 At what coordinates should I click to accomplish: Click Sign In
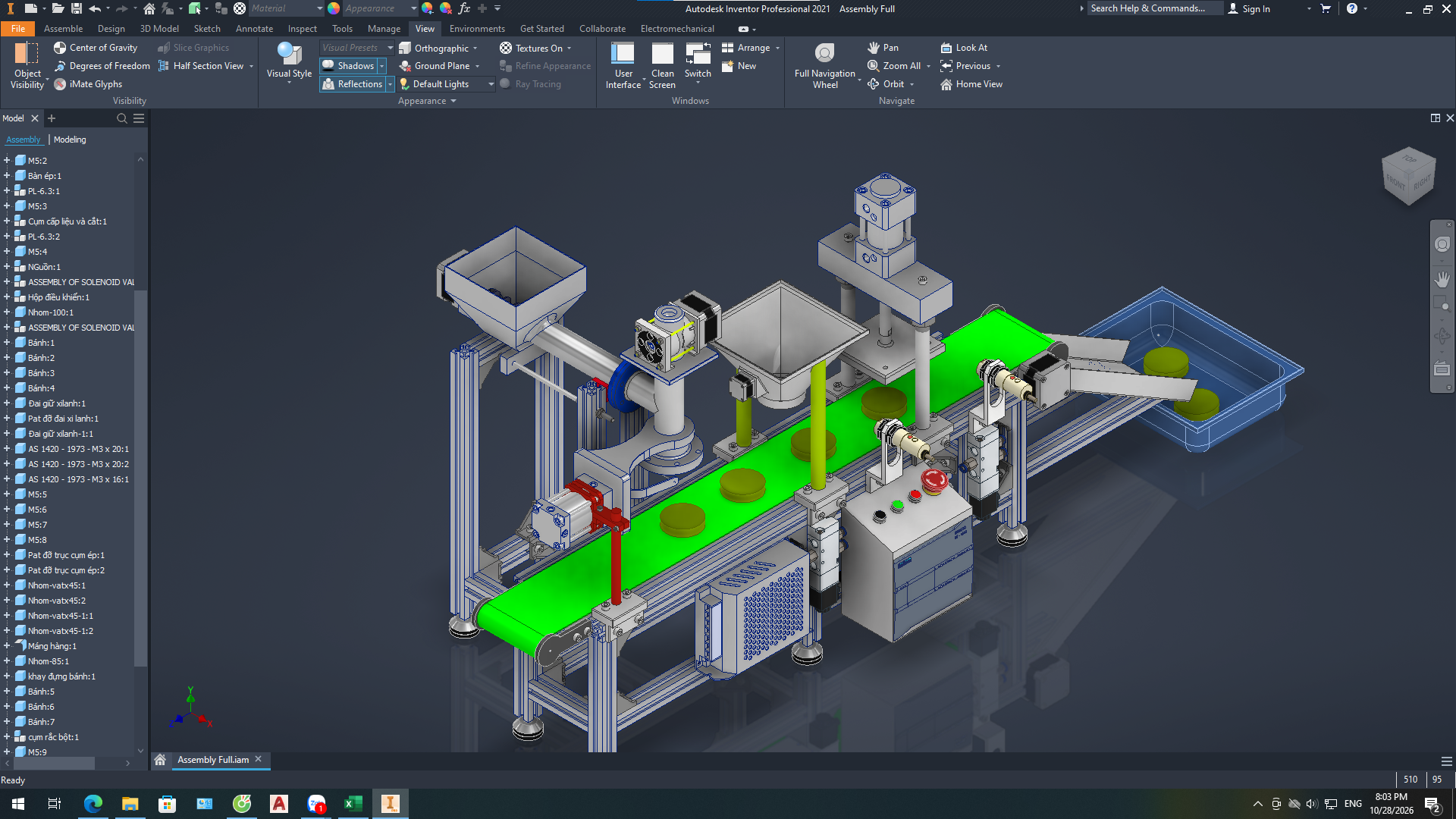click(1249, 8)
